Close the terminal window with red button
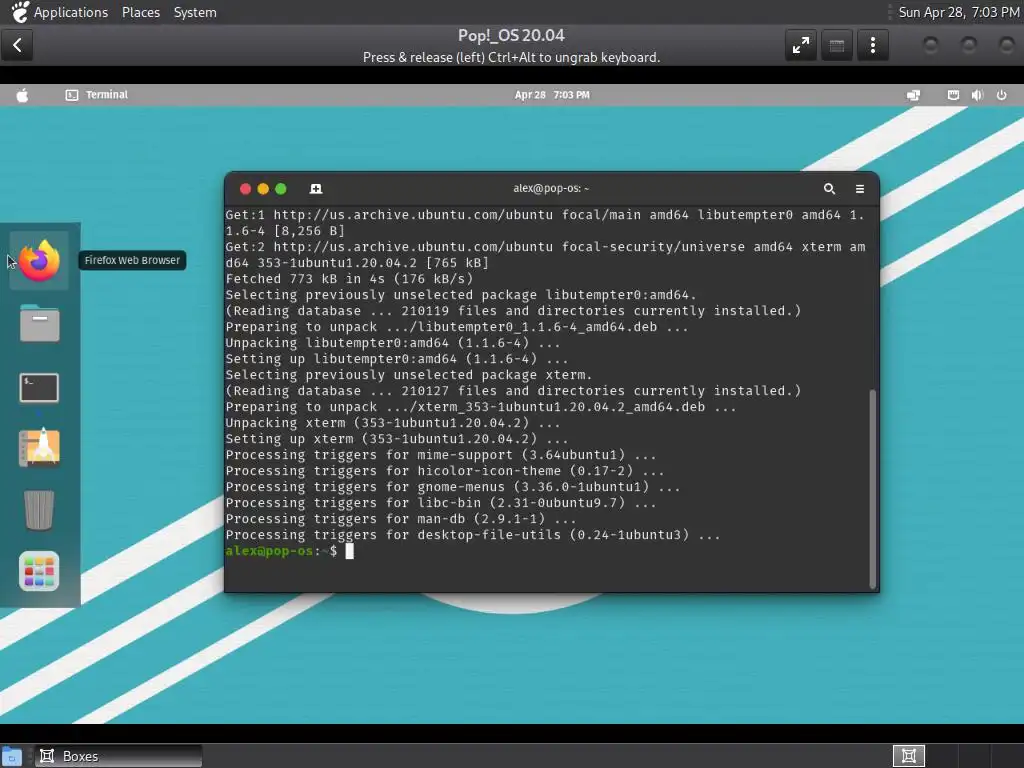1024x768 pixels. 246,189
